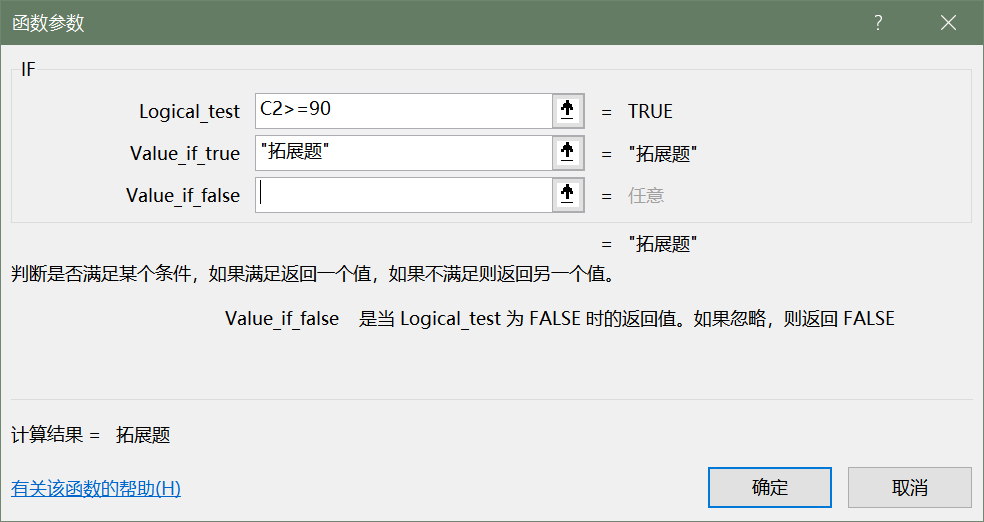Confirm the function with the 确定 button

(x=769, y=487)
